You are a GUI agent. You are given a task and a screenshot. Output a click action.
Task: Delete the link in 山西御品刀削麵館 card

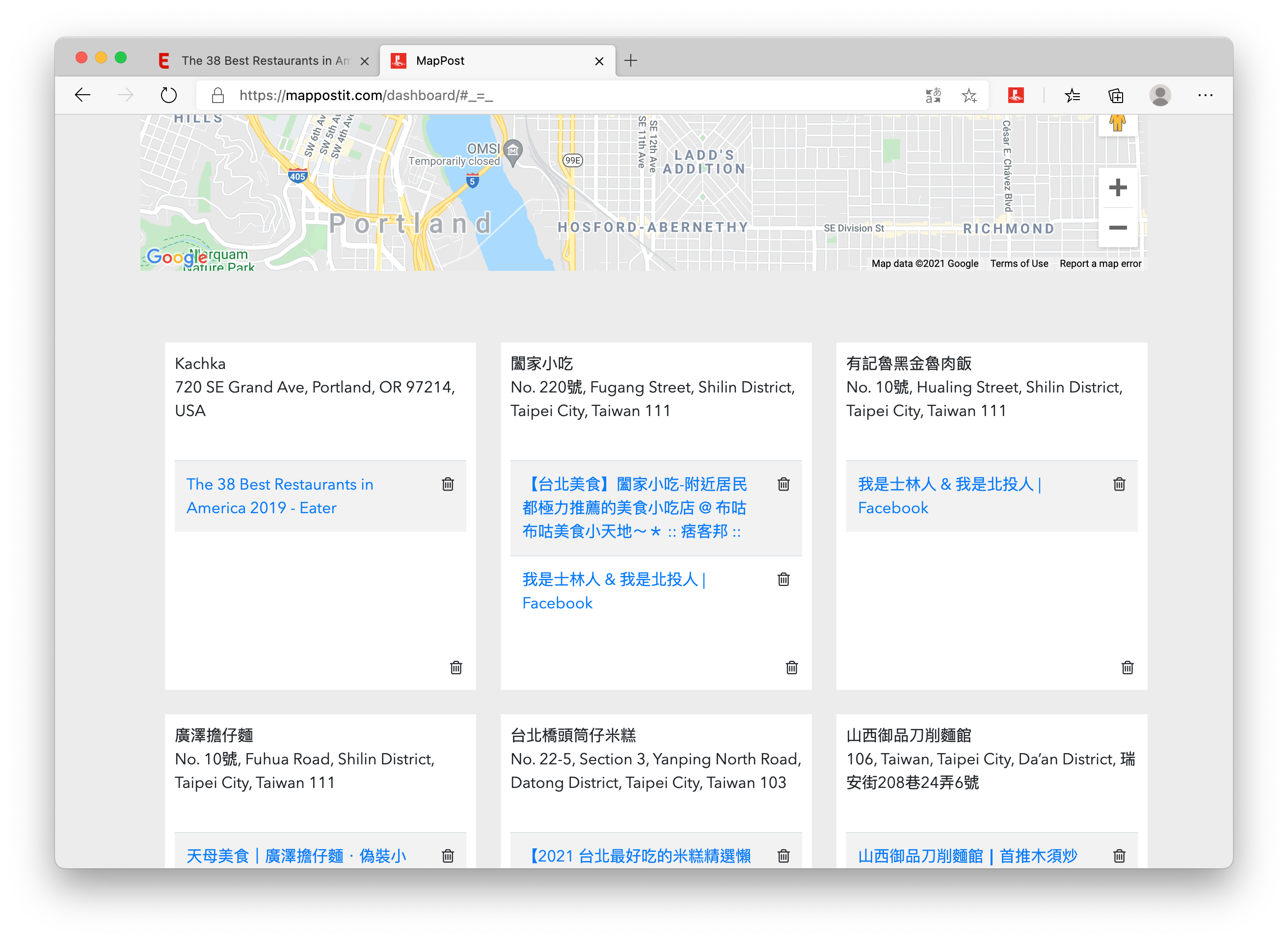(x=1119, y=856)
